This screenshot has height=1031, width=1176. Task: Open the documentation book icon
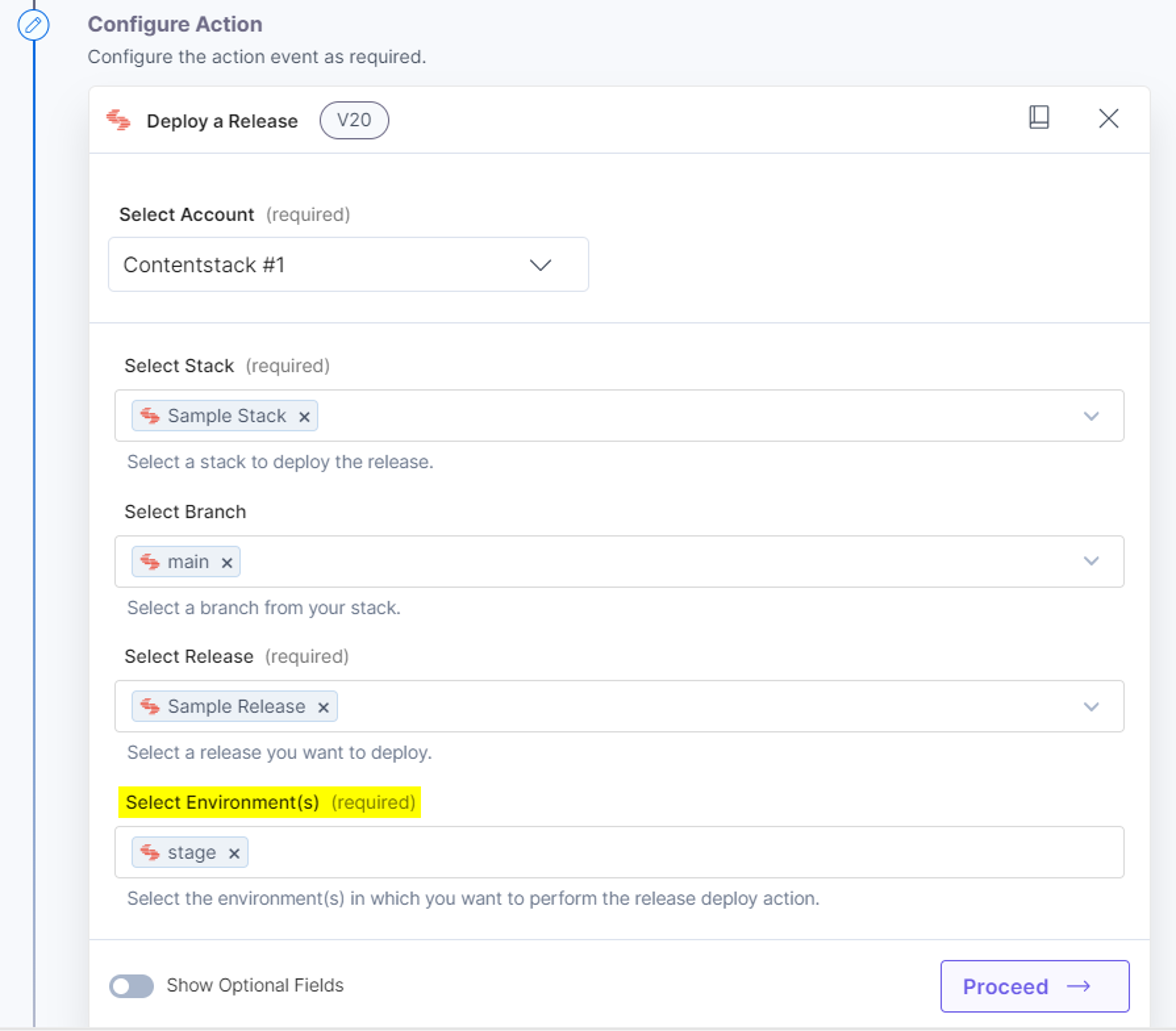pyautogui.click(x=1038, y=117)
